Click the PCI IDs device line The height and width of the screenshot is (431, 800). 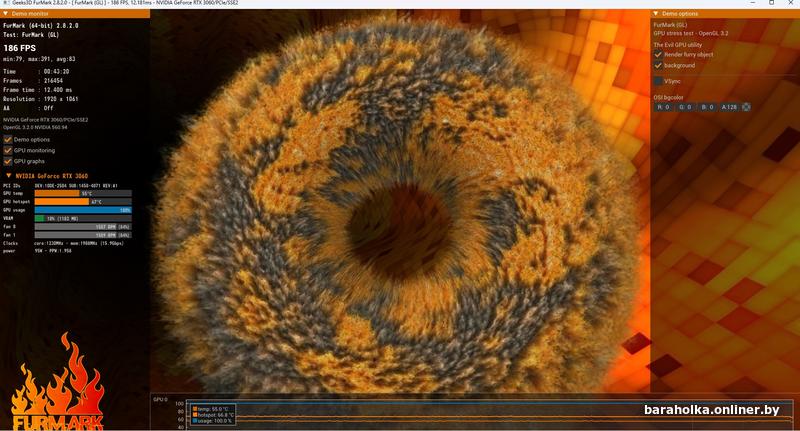[60, 186]
